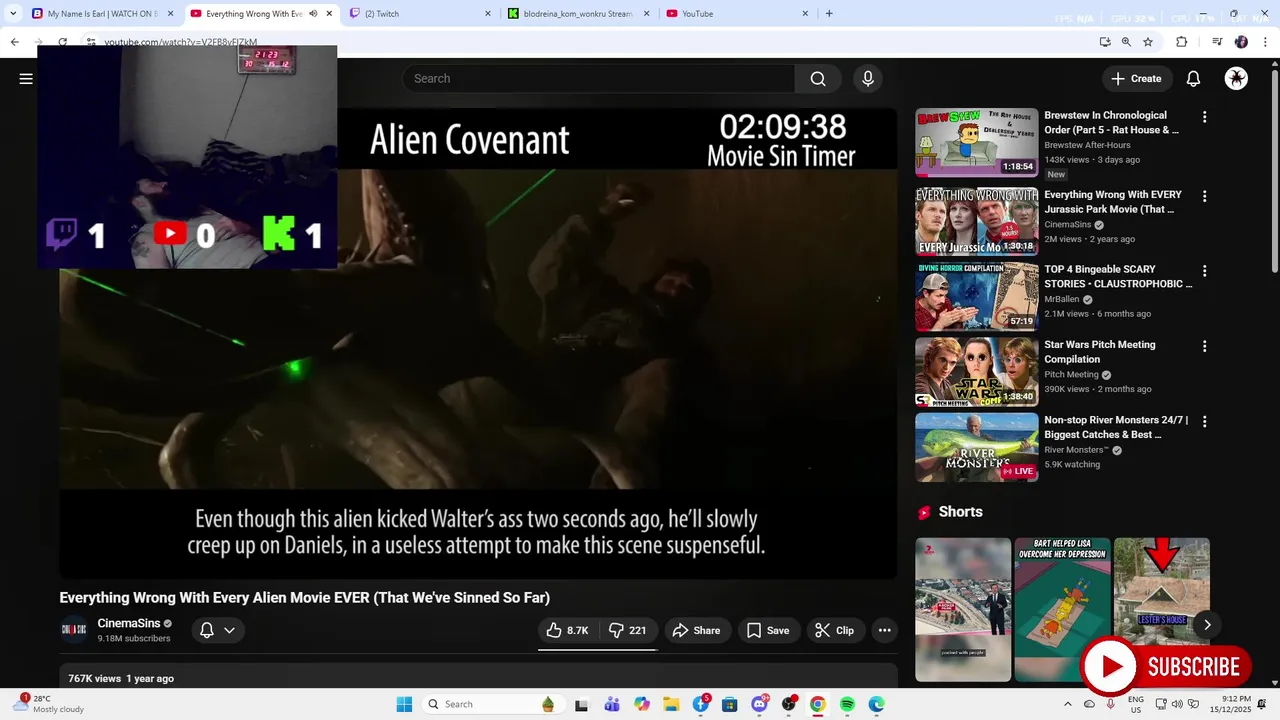Dislike the video with thumbs-down 221

pyautogui.click(x=628, y=630)
